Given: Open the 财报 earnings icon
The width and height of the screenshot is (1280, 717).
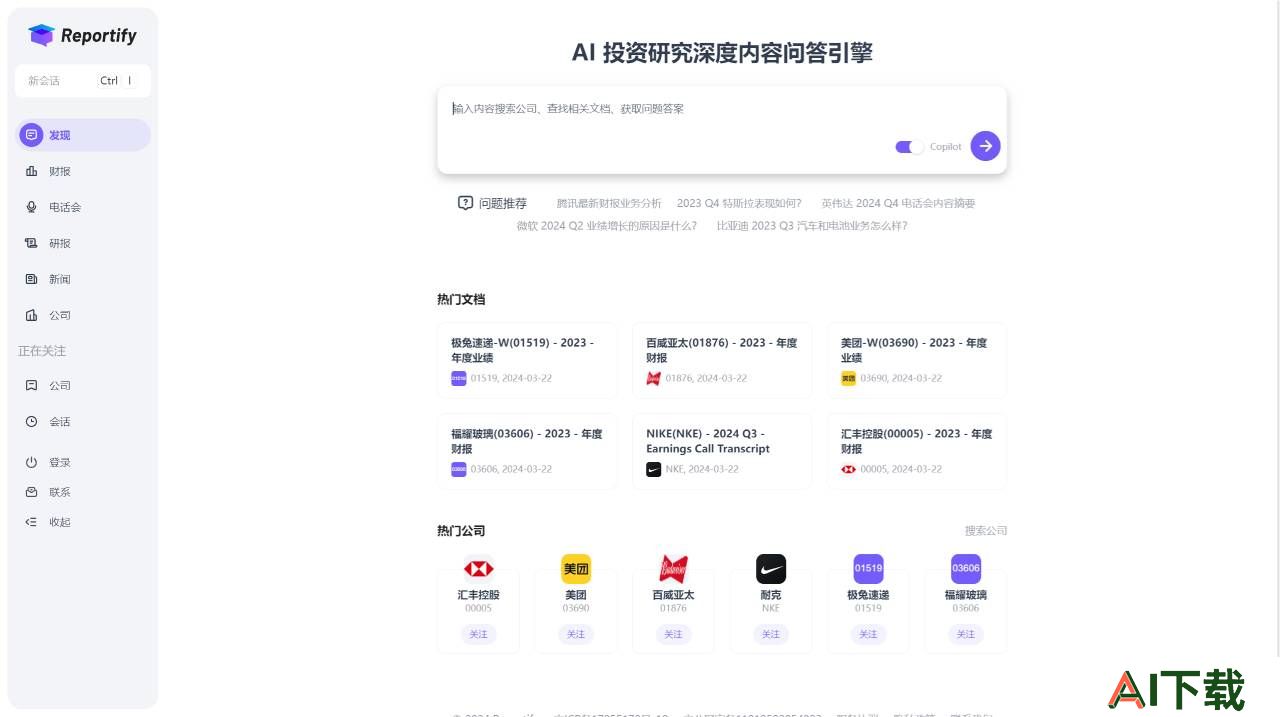Looking at the screenshot, I should click(31, 171).
